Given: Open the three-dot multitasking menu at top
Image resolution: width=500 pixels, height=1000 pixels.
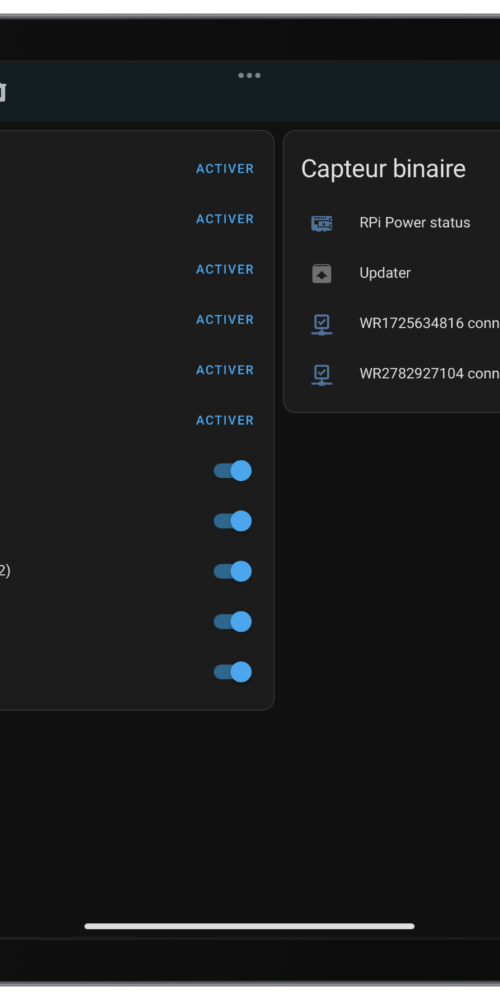Looking at the screenshot, I should click(249, 75).
